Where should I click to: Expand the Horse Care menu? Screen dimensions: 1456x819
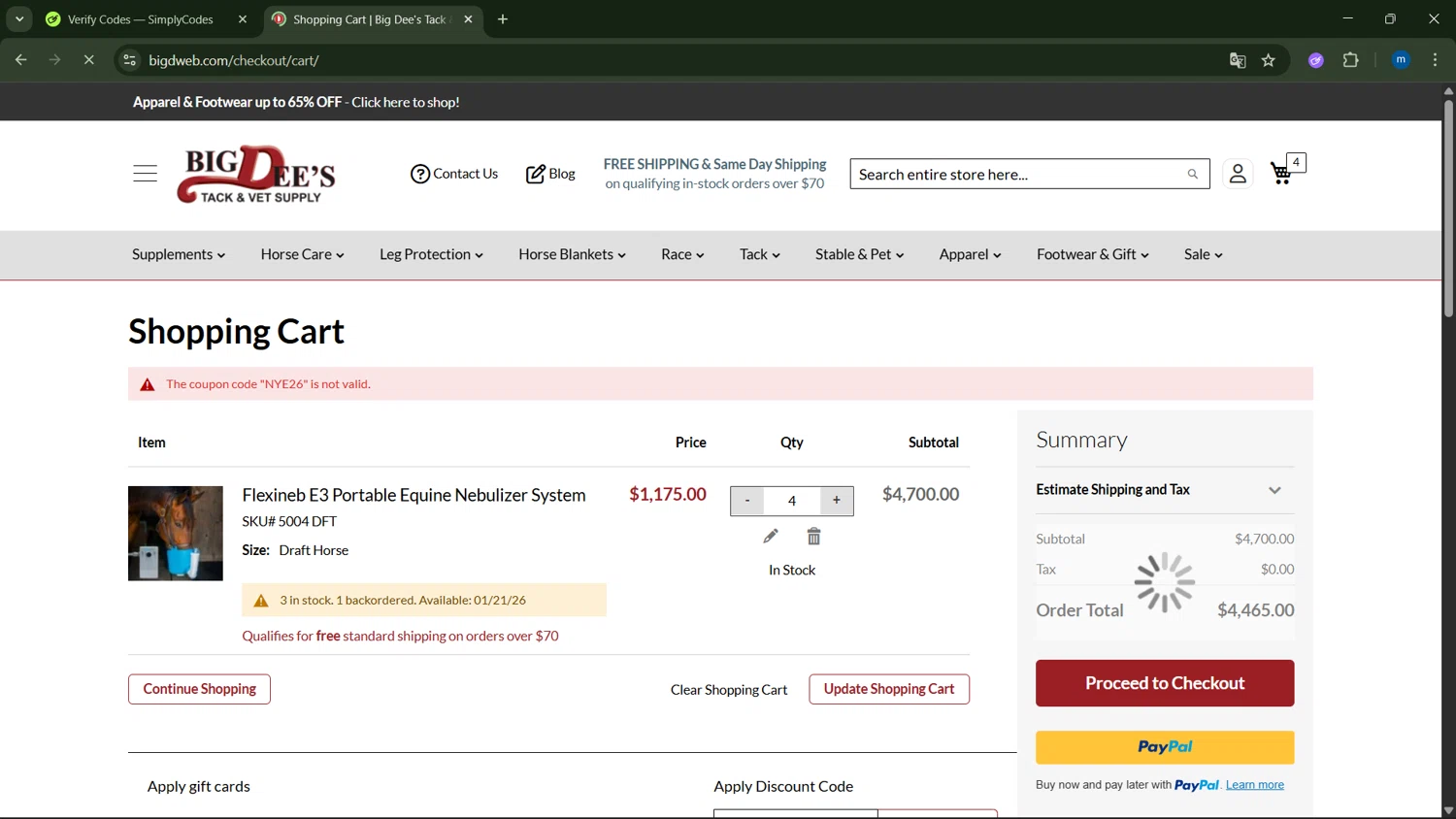point(302,254)
